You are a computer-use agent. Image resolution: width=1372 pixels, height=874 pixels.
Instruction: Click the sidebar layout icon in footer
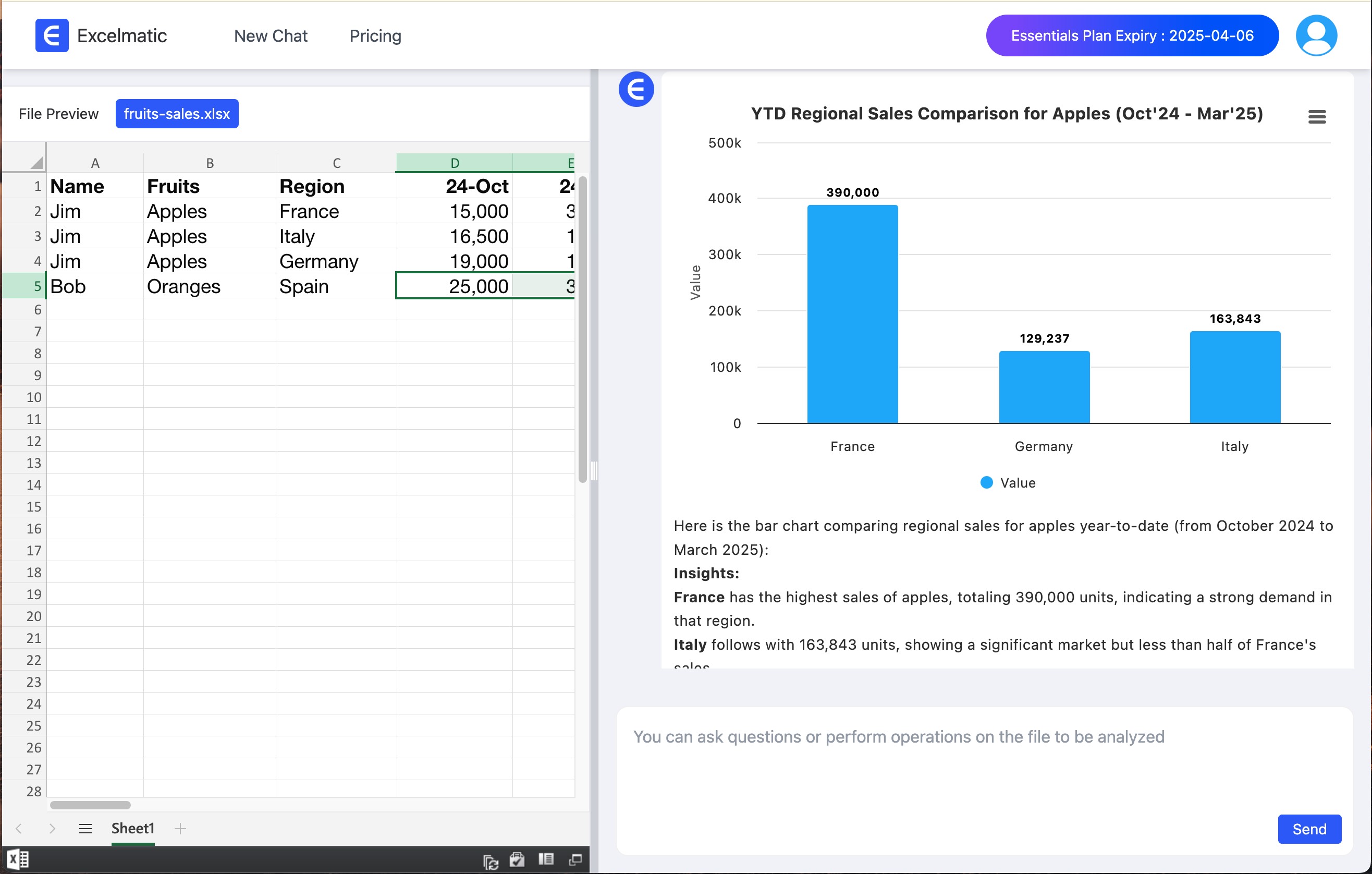point(546,859)
